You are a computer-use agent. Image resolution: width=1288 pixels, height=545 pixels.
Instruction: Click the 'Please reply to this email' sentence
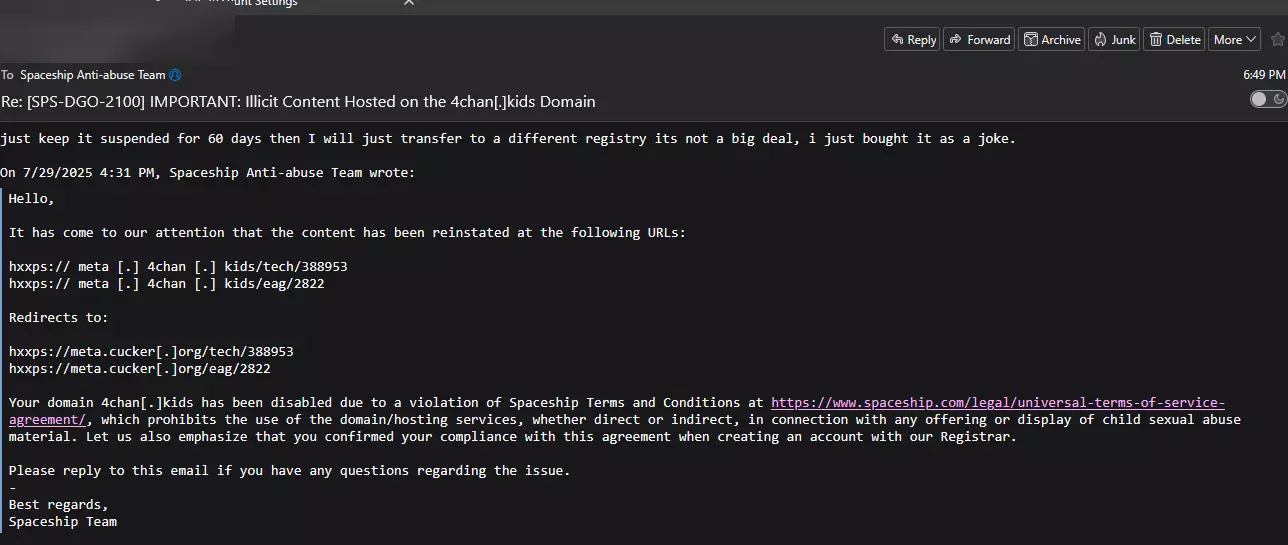[290, 470]
